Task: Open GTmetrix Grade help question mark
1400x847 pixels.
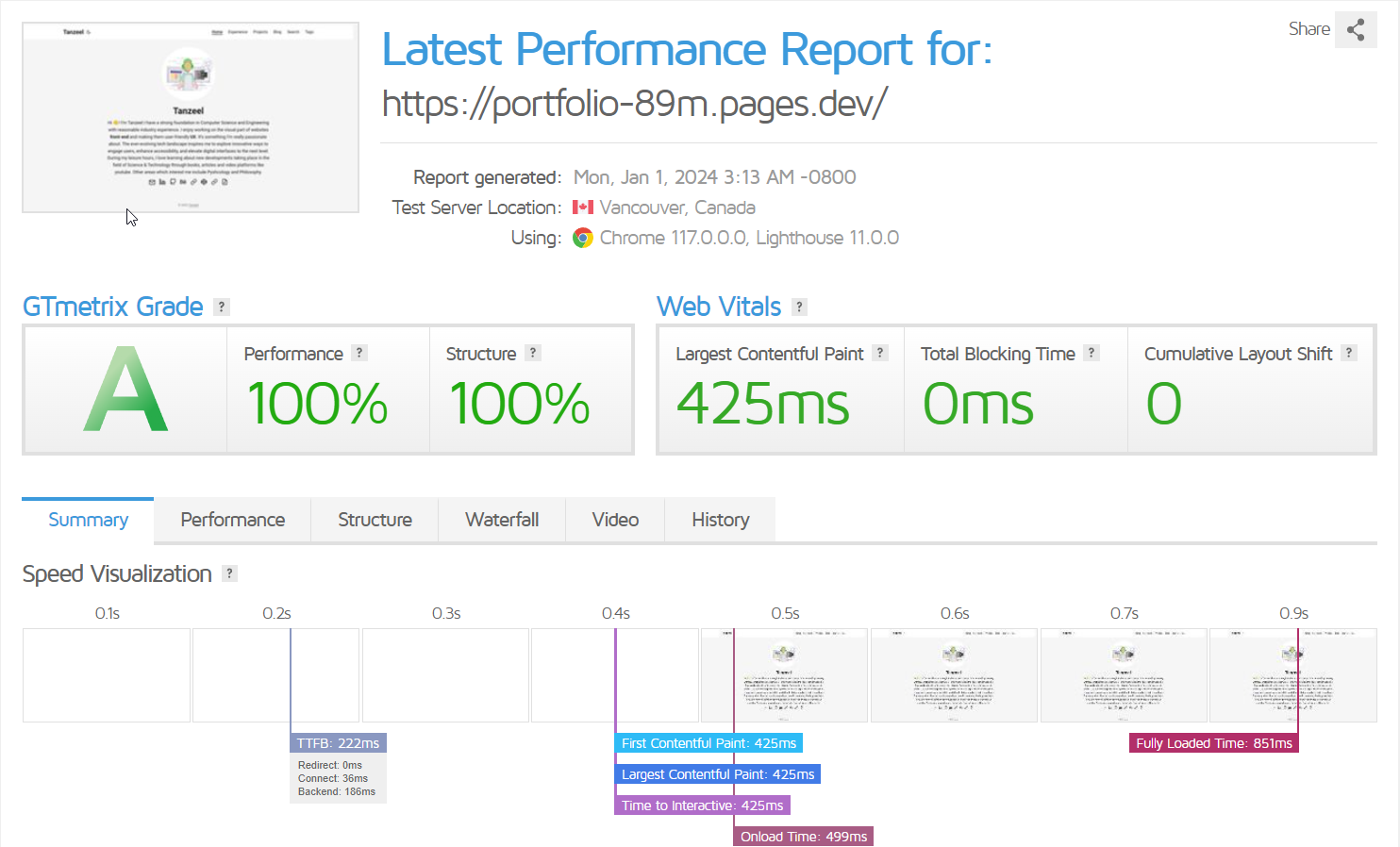Action: coord(222,307)
